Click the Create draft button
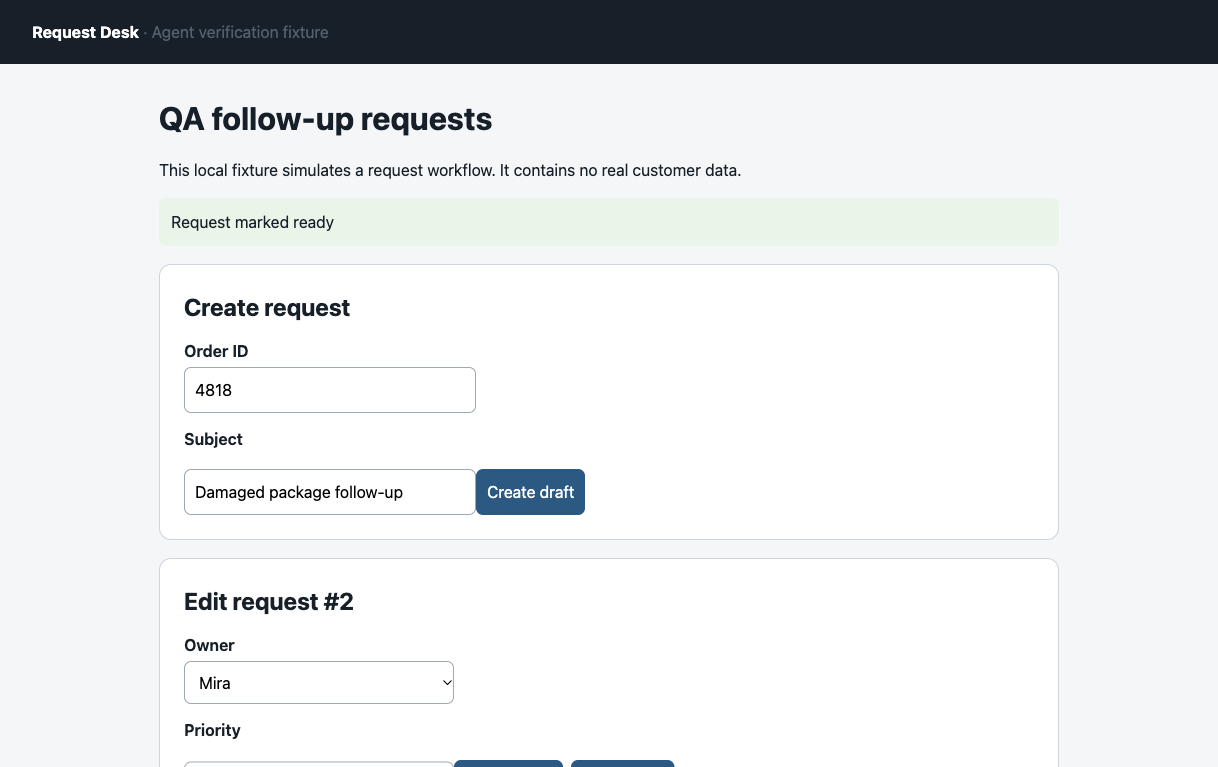The height and width of the screenshot is (767, 1218). click(530, 492)
